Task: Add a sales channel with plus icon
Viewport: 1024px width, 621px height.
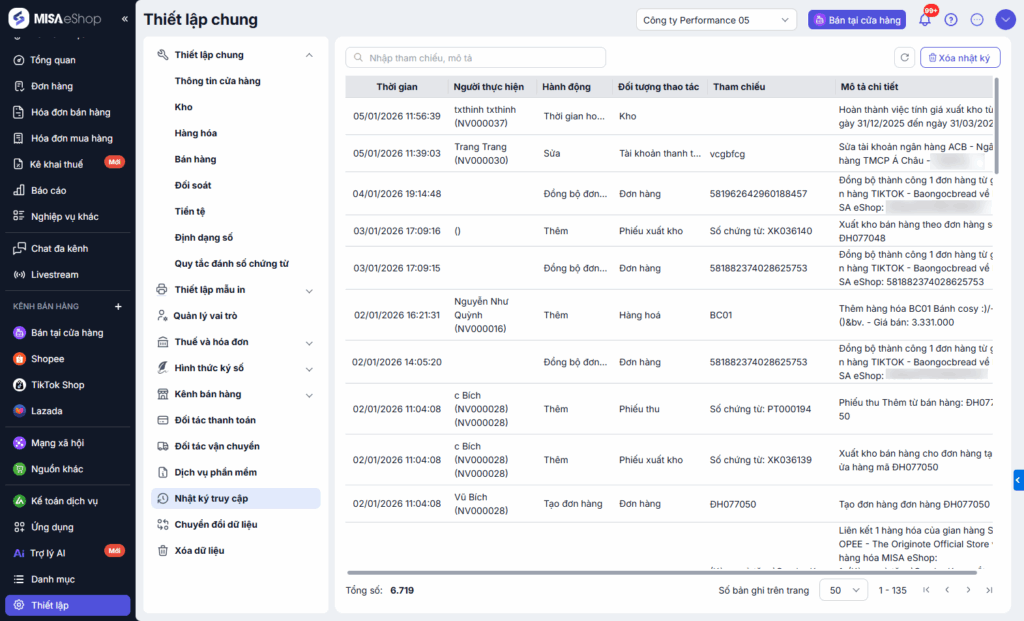Action: (x=118, y=306)
